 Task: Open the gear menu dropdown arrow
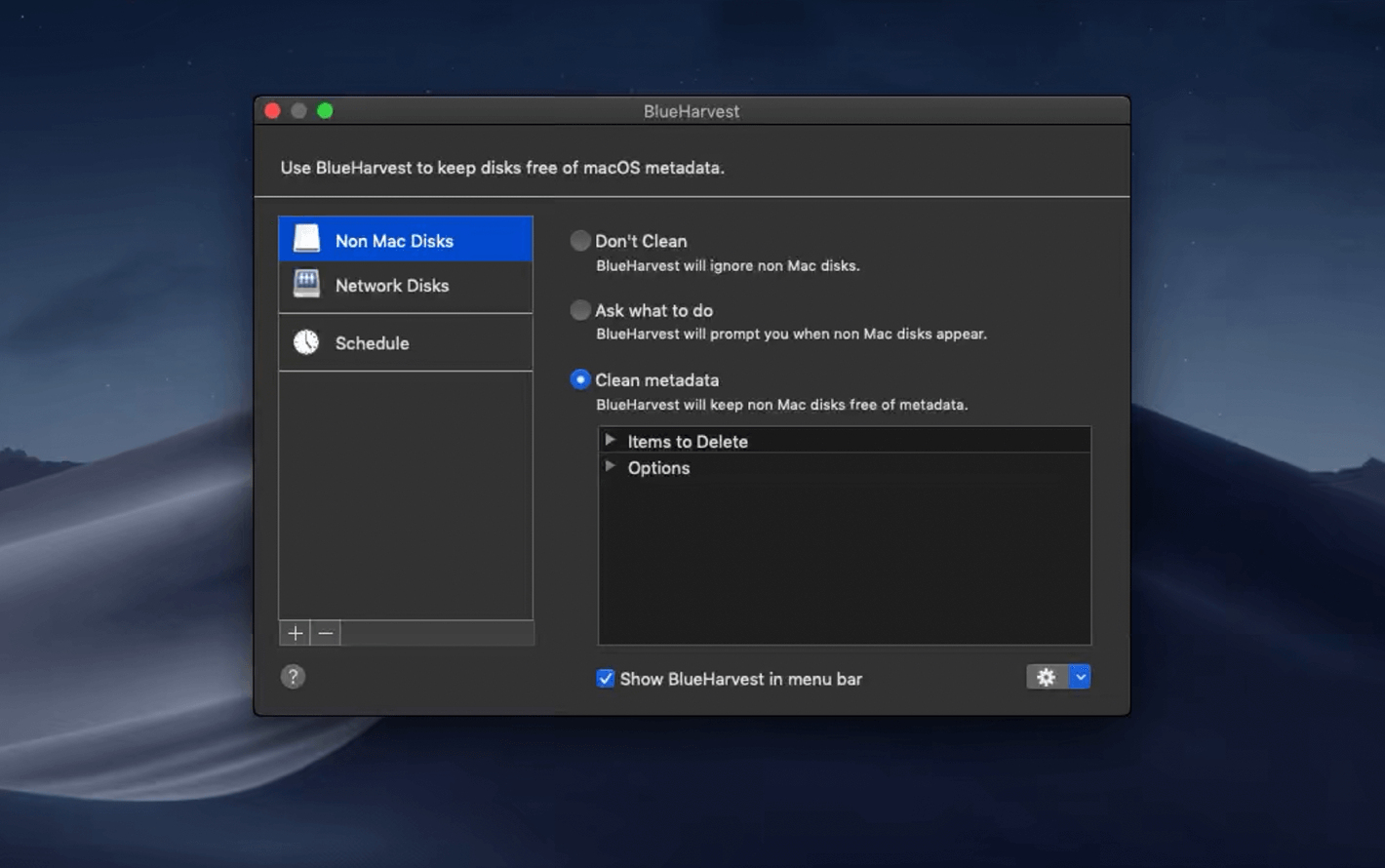click(x=1080, y=677)
